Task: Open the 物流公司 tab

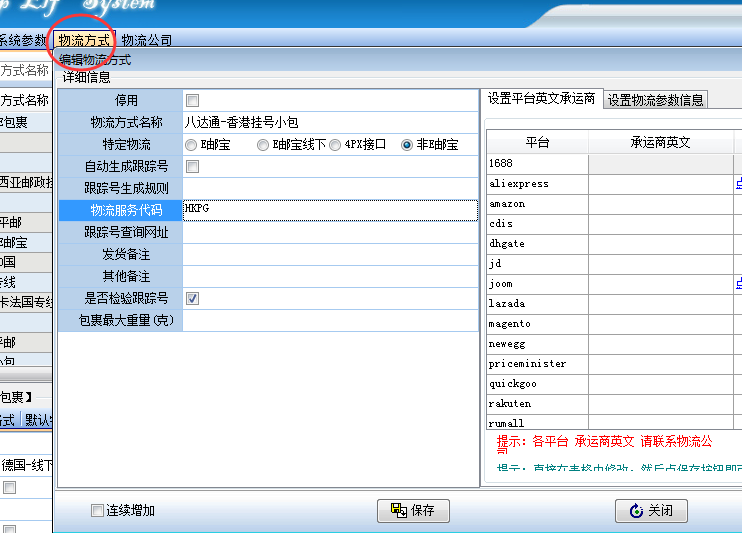Action: [147, 40]
